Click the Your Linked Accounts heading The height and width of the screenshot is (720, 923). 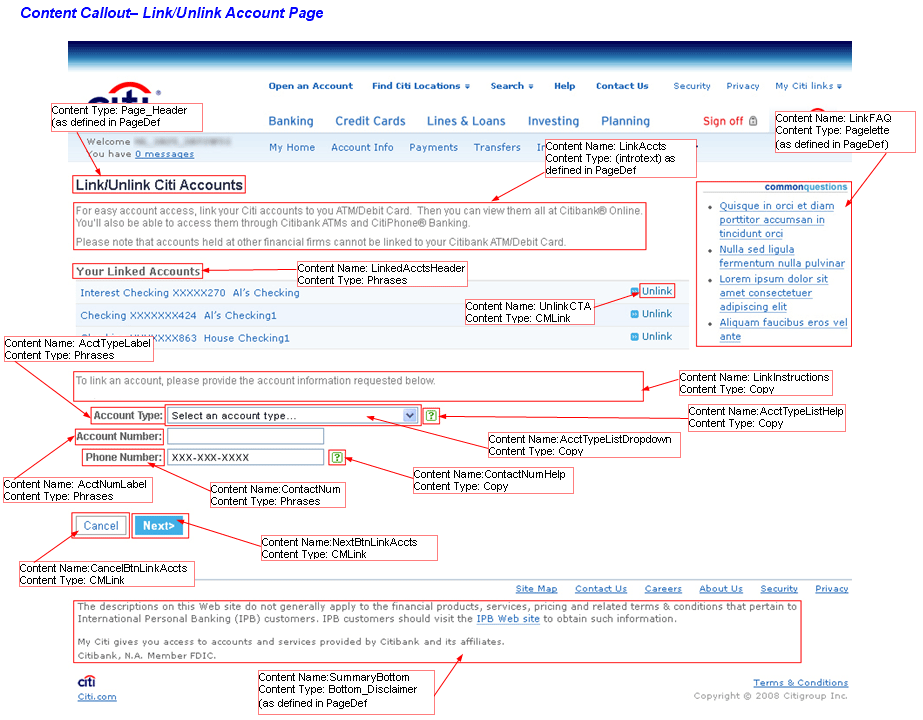click(x=138, y=271)
